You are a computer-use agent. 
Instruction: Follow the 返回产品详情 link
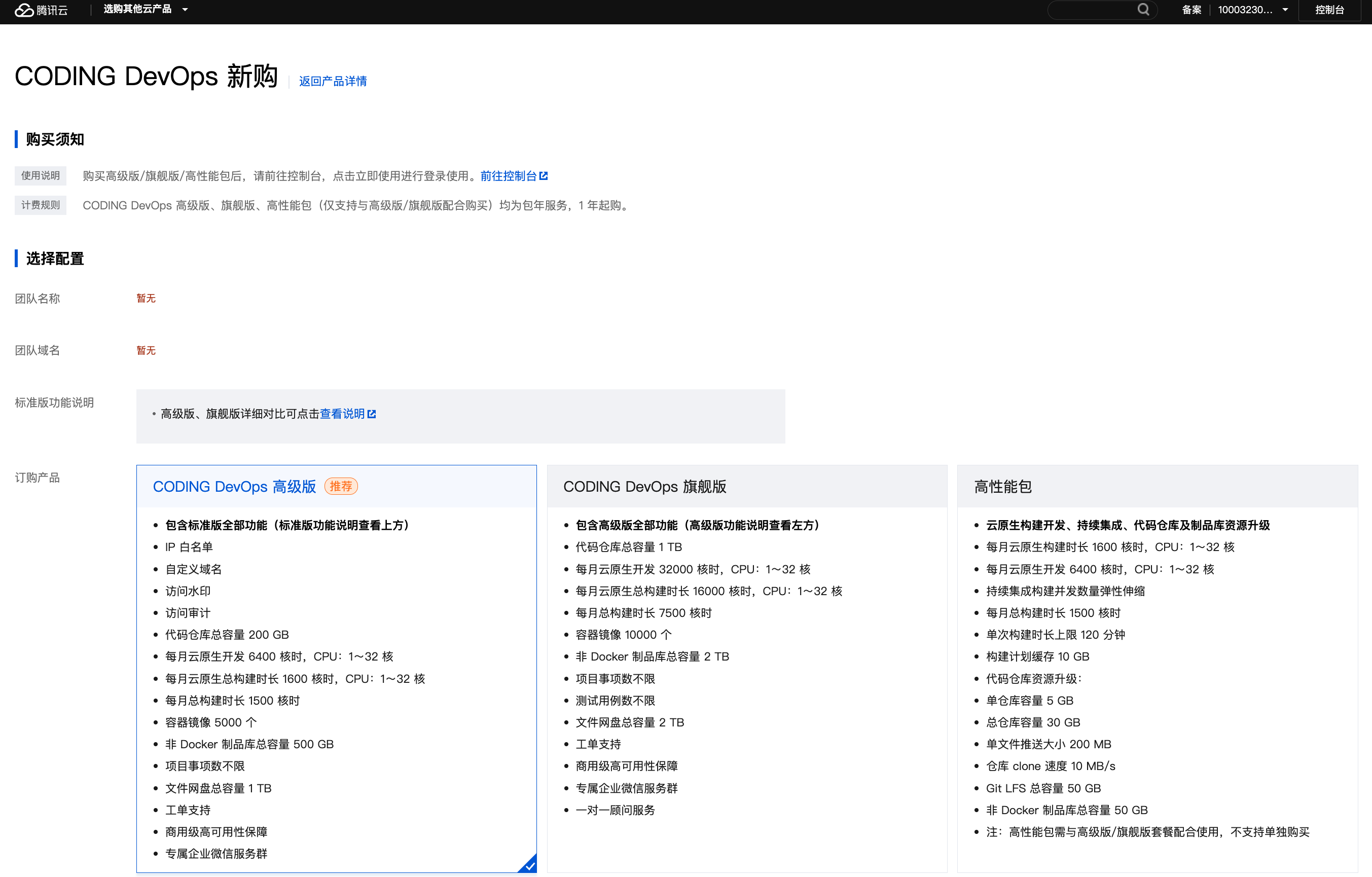coord(333,82)
